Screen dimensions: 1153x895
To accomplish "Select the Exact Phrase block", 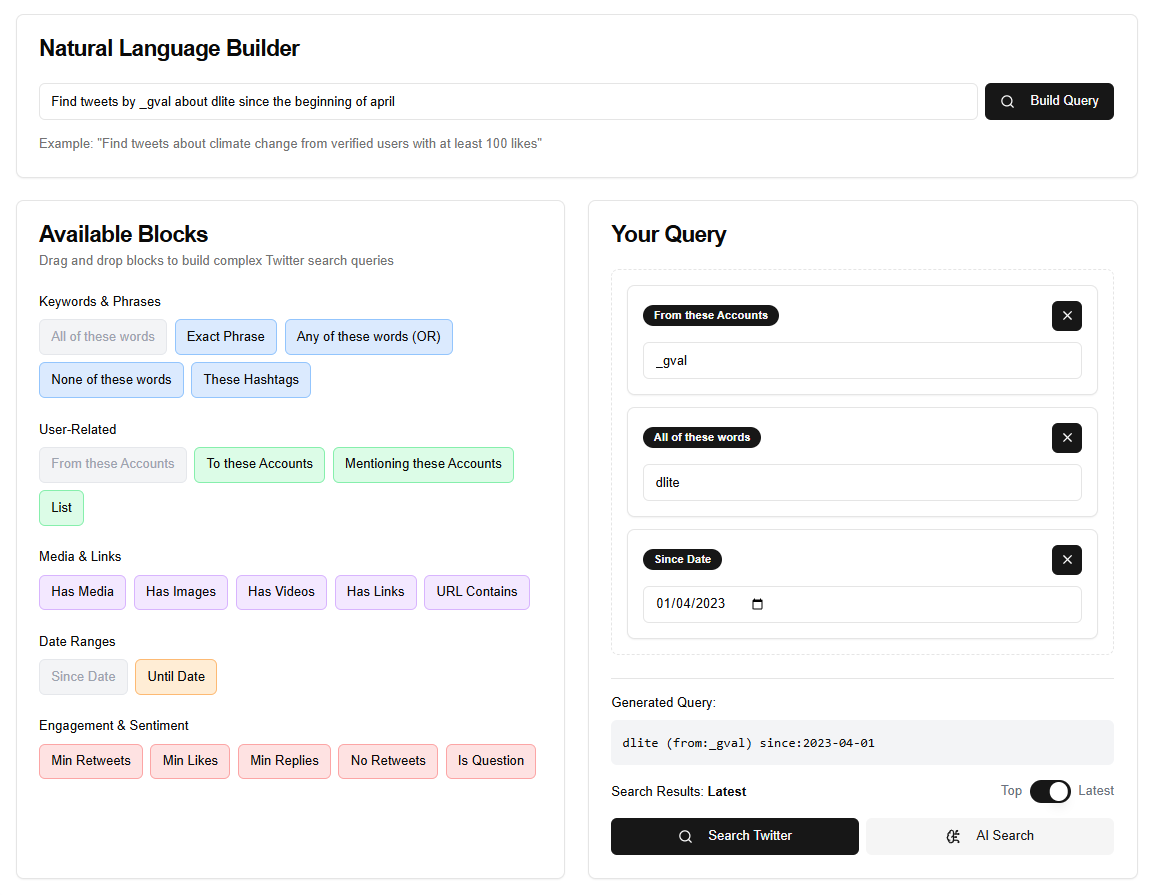I will (226, 337).
